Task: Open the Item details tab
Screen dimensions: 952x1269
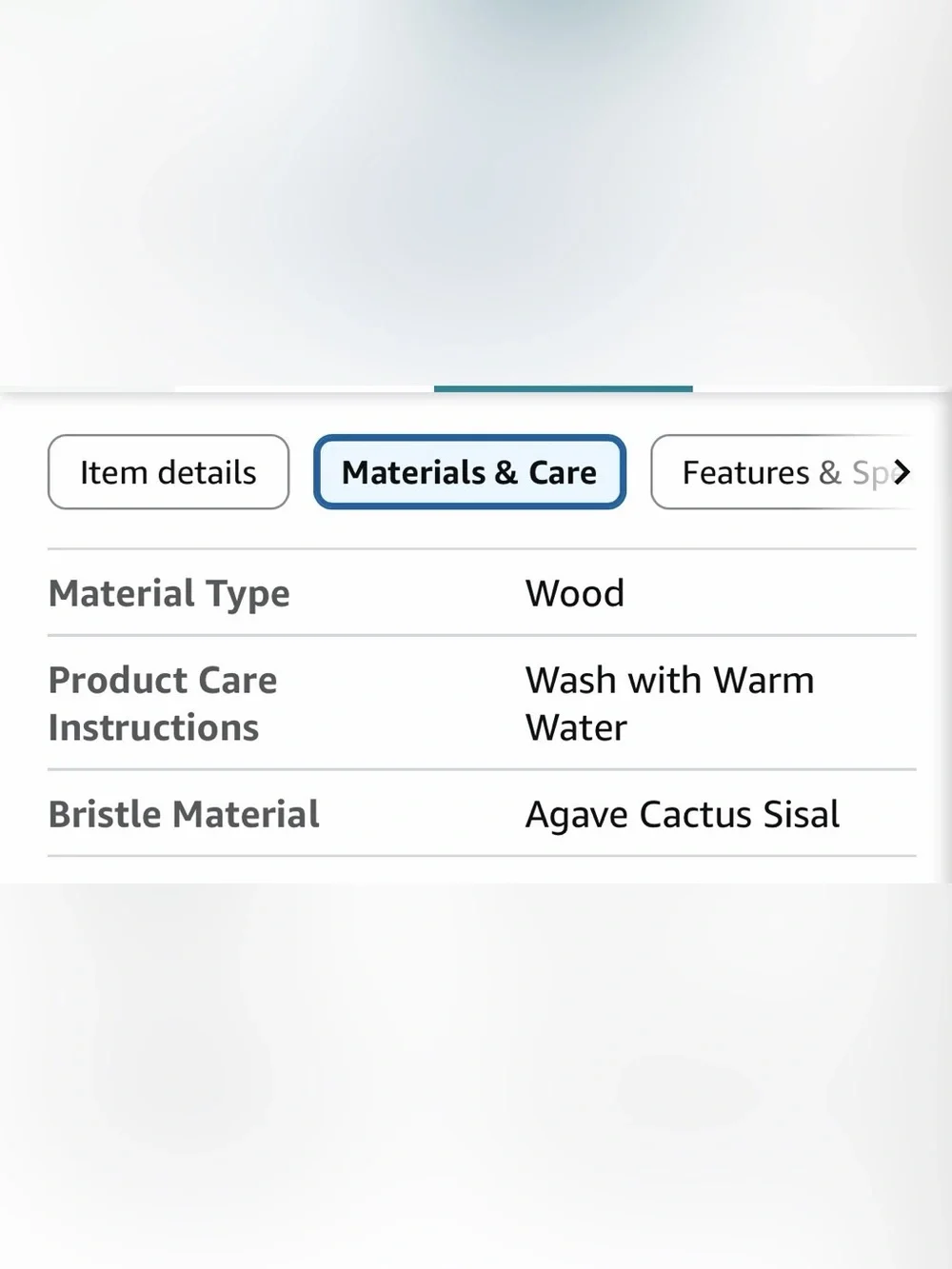Action: click(169, 472)
